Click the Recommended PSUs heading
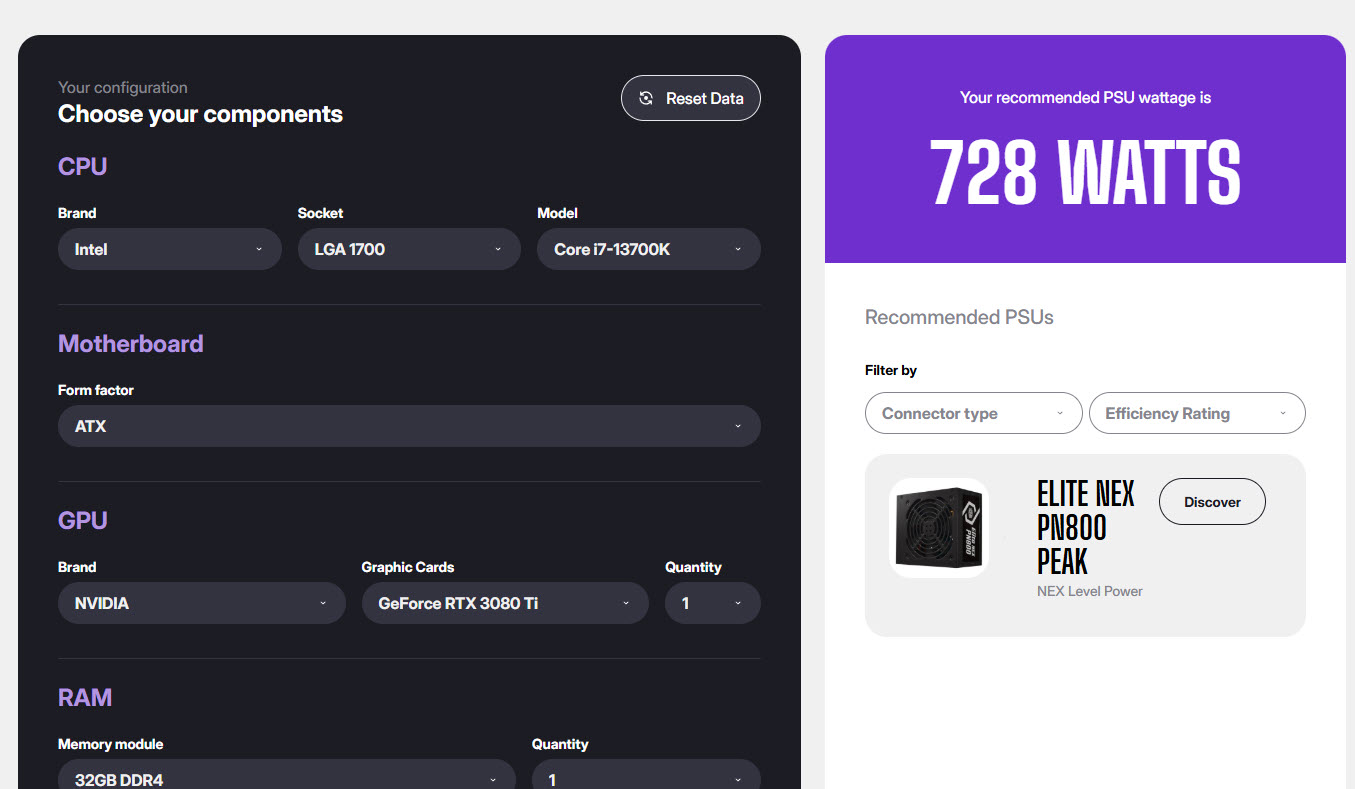 tap(959, 317)
